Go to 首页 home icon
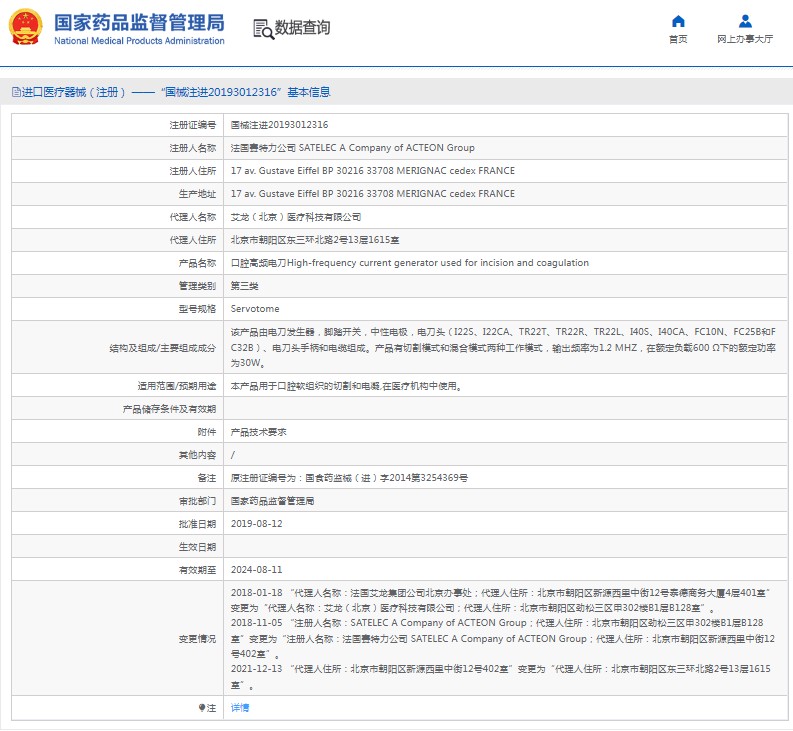 [678, 21]
